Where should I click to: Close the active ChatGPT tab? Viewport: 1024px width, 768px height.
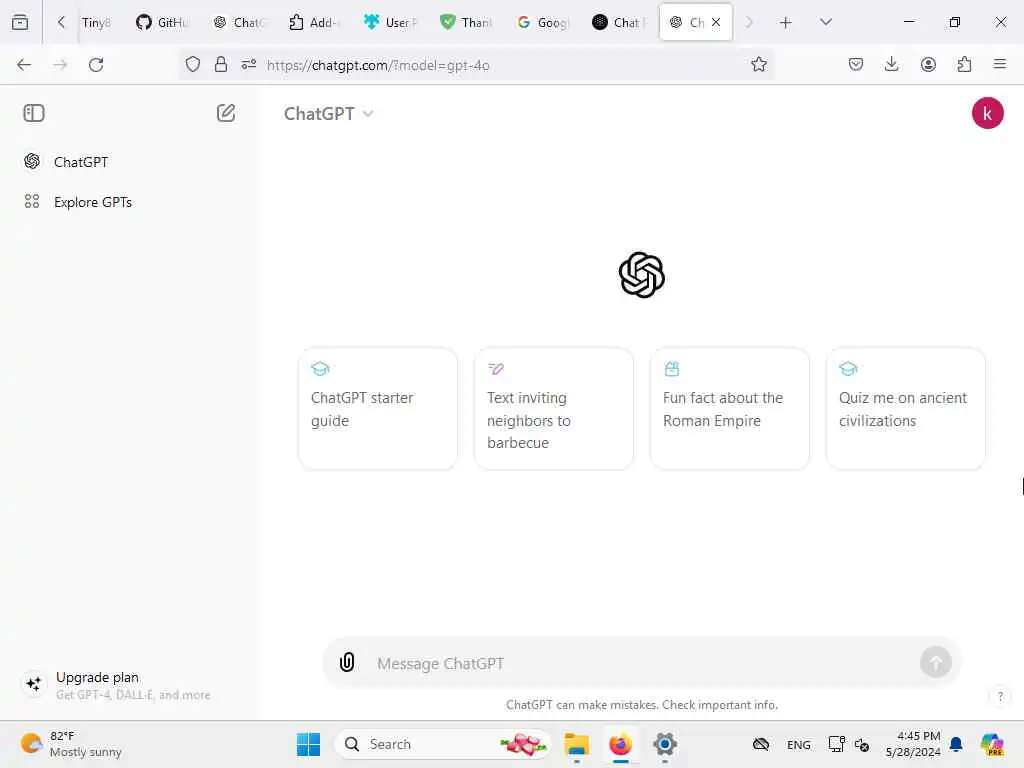[x=716, y=22]
